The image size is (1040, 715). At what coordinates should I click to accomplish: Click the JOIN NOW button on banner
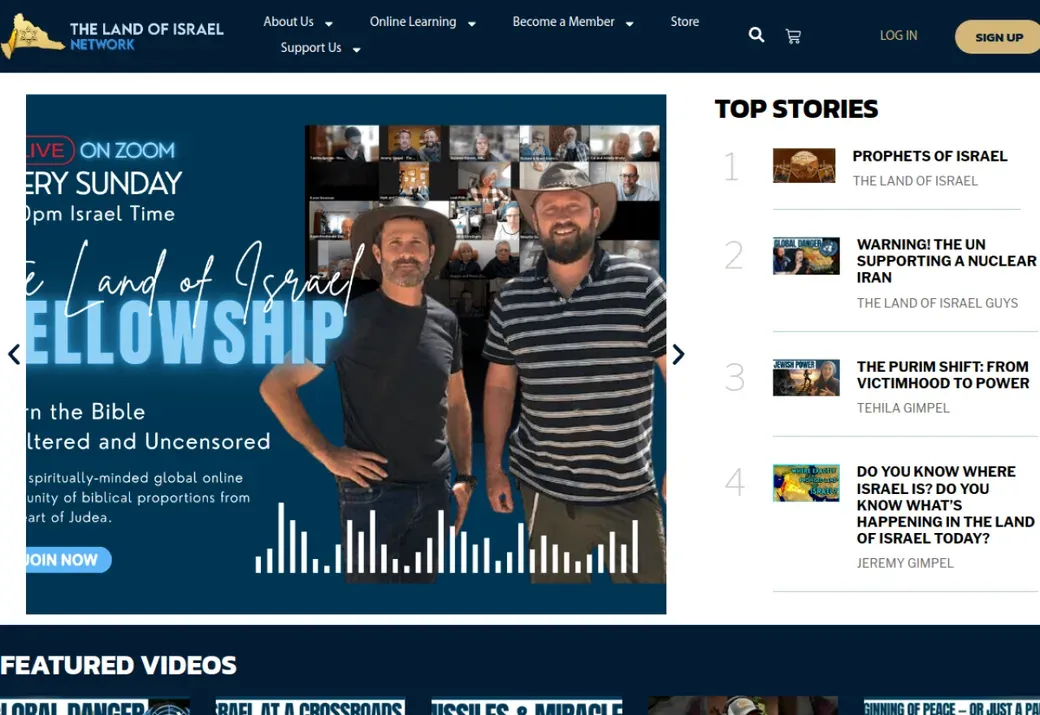(68, 560)
